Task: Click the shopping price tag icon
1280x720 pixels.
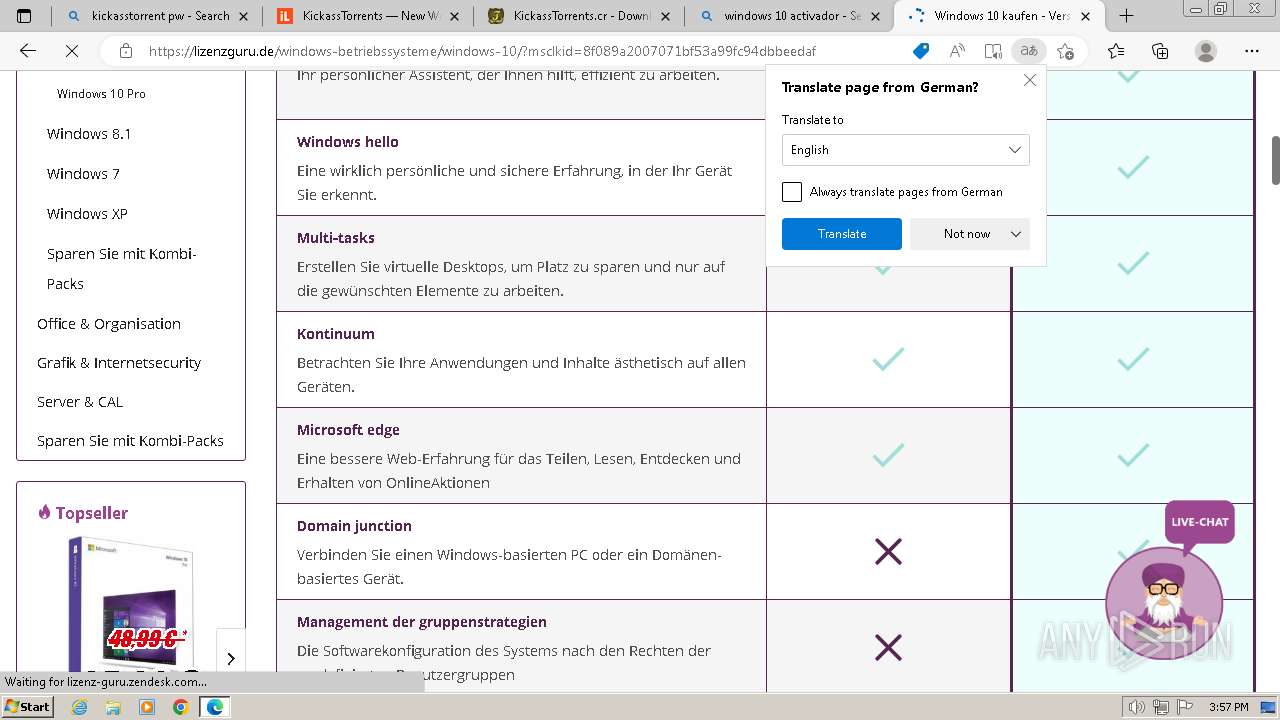Action: tap(921, 51)
